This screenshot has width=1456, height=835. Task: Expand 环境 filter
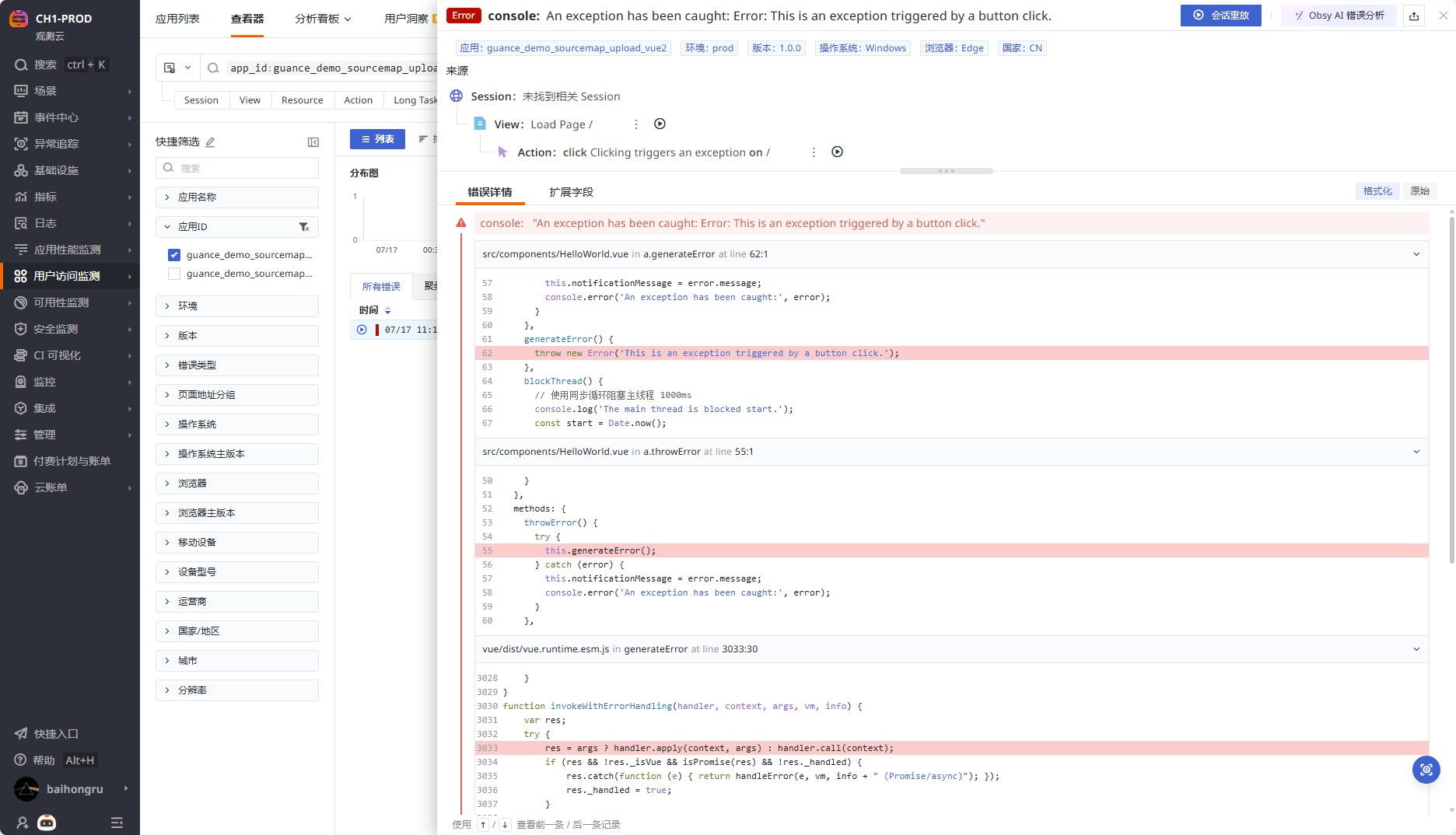click(237, 306)
